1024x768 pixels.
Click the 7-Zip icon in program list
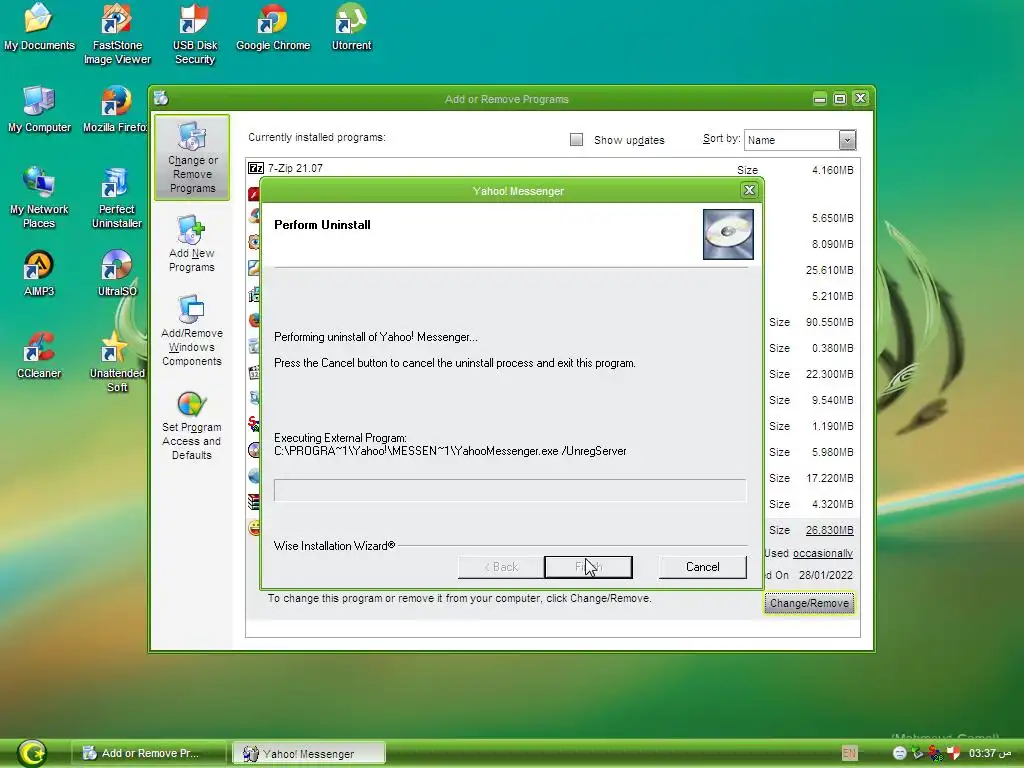(255, 168)
